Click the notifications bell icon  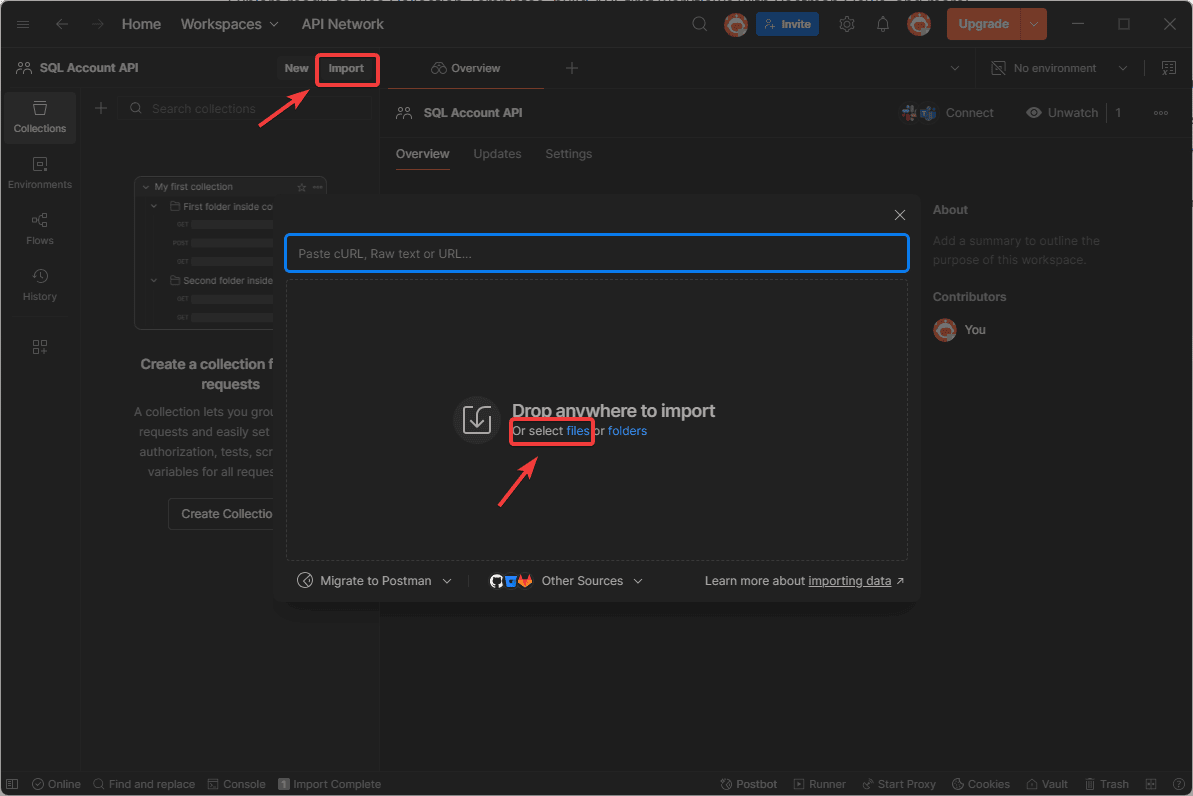pyautogui.click(x=883, y=24)
